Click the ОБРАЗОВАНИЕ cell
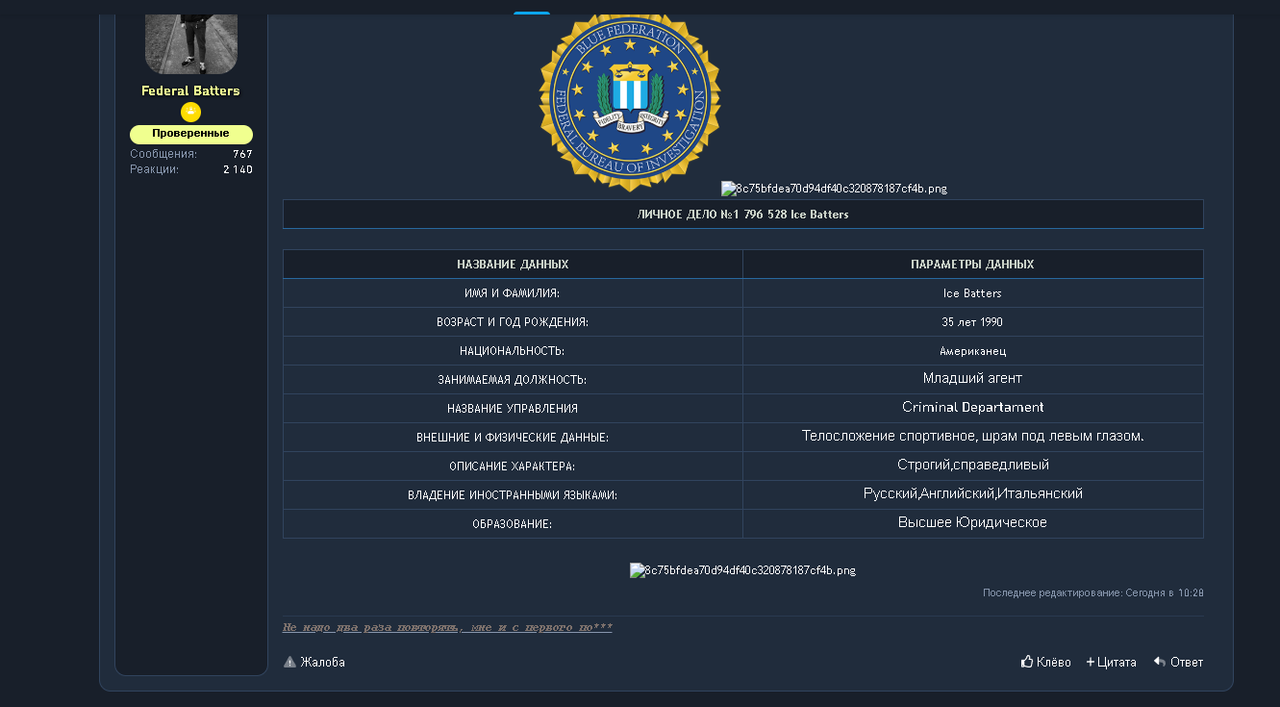Viewport: 1280px width, 707px height. click(513, 524)
